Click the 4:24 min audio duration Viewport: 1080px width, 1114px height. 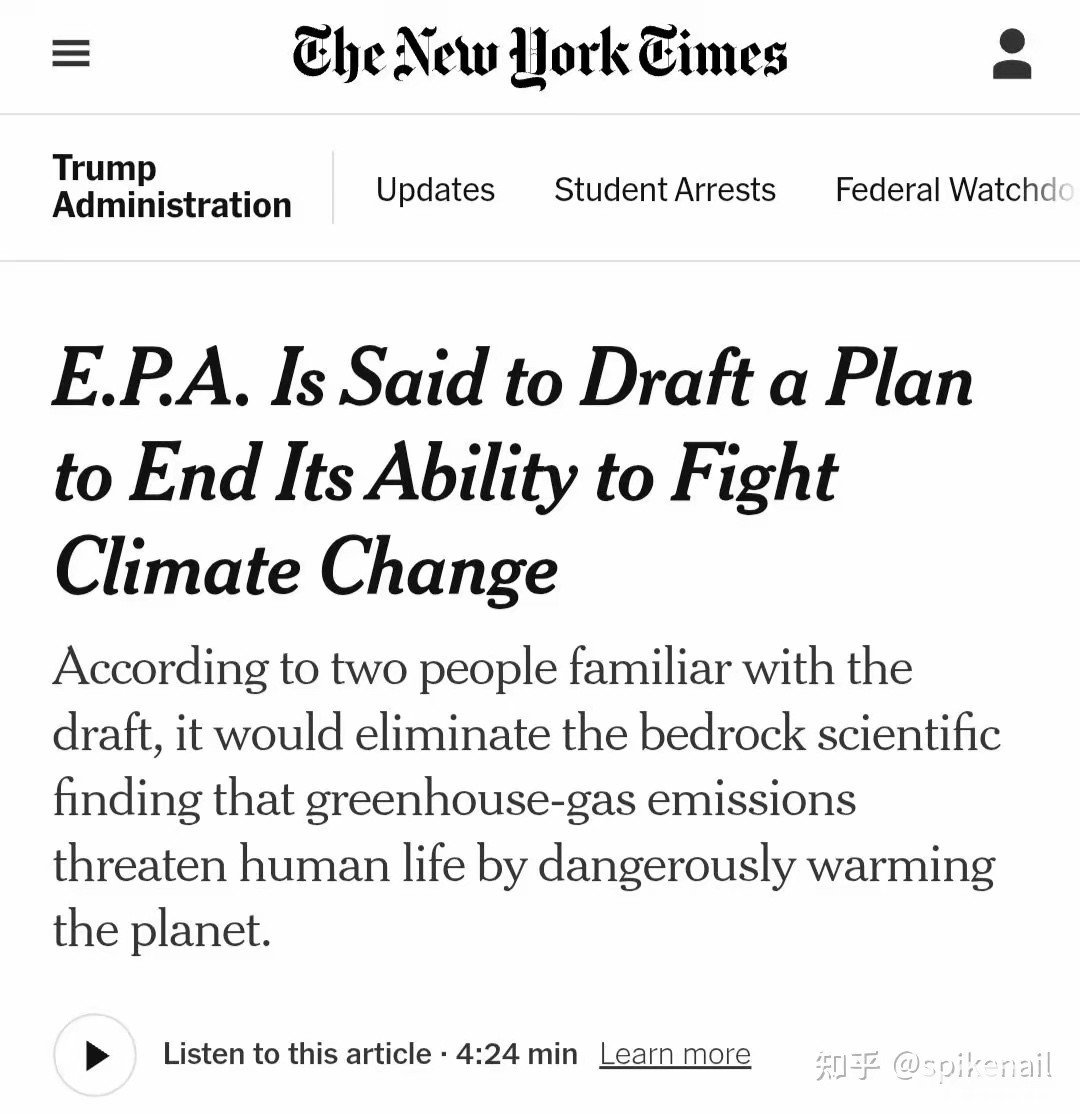pyautogui.click(x=517, y=1054)
